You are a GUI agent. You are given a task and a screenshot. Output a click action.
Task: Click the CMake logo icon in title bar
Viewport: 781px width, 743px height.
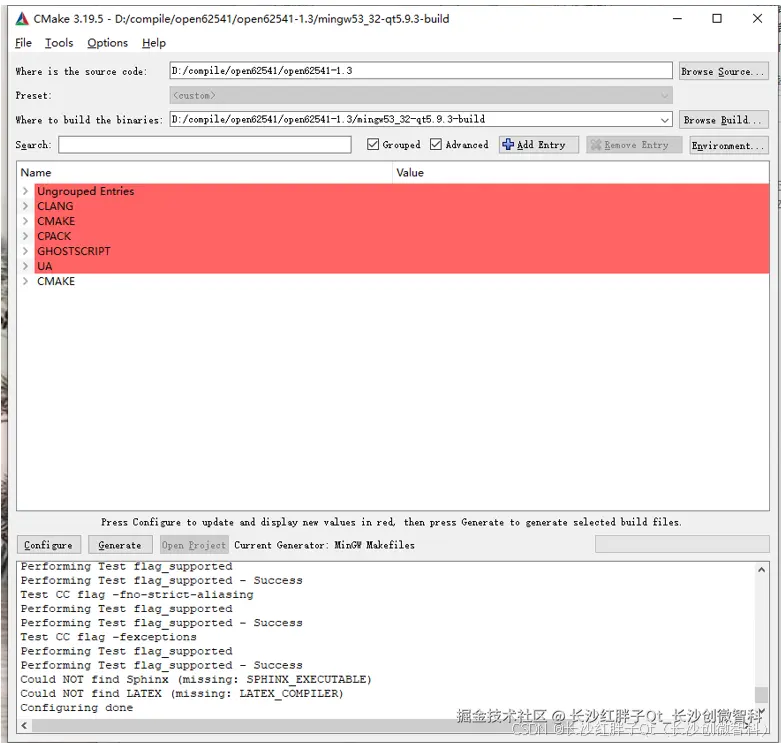pyautogui.click(x=22, y=19)
